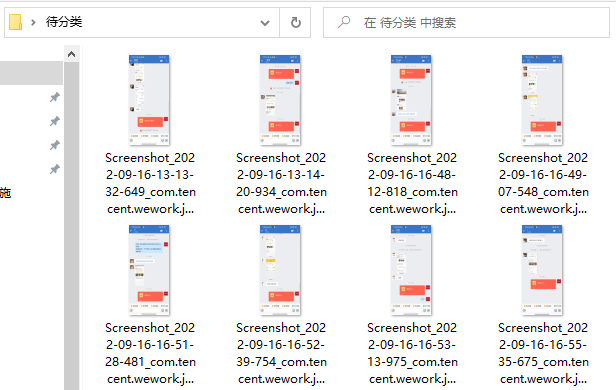Click the search magnifier icon
Screen dimensions: 616x390
pyautogui.click(x=344, y=22)
